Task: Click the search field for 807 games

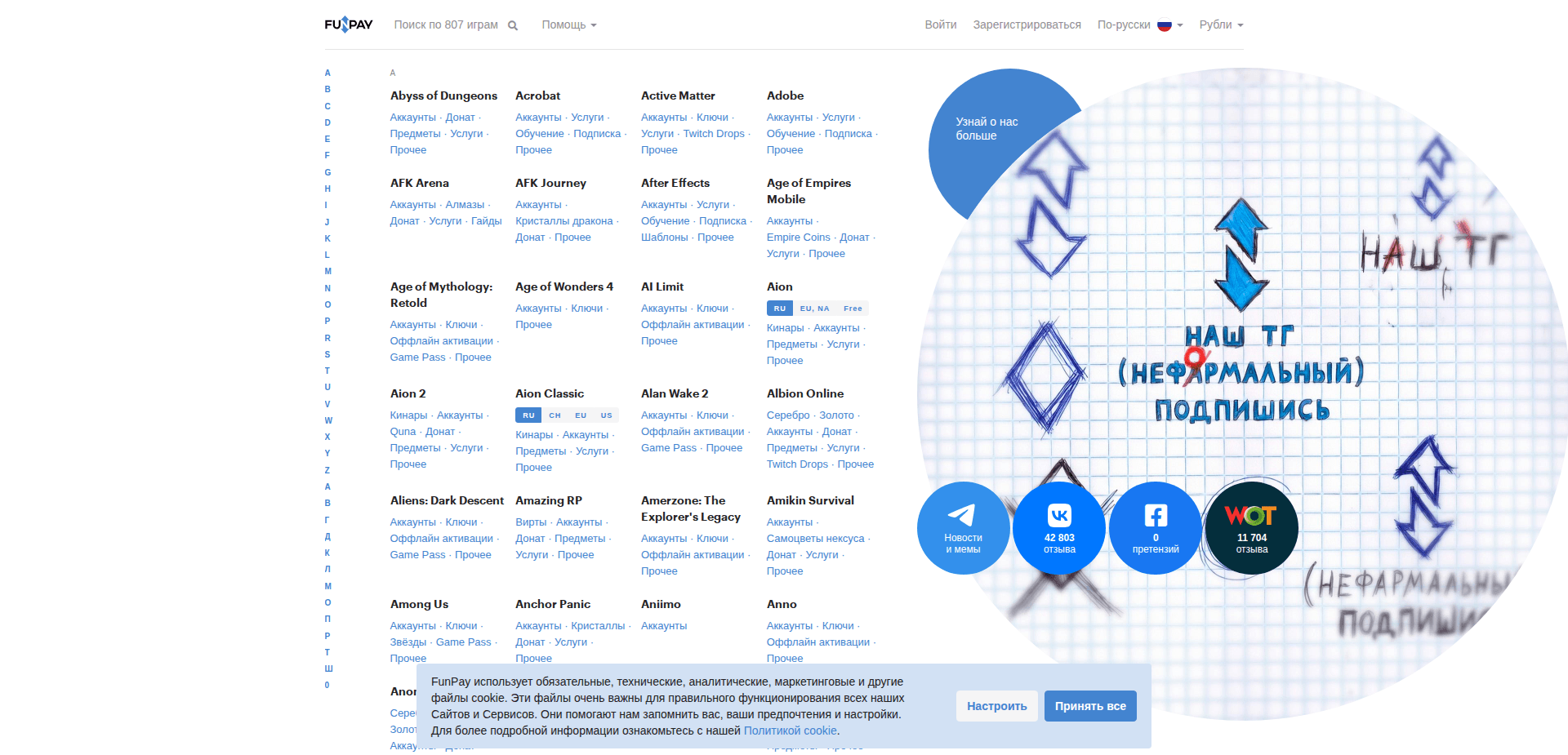Action: pos(446,25)
